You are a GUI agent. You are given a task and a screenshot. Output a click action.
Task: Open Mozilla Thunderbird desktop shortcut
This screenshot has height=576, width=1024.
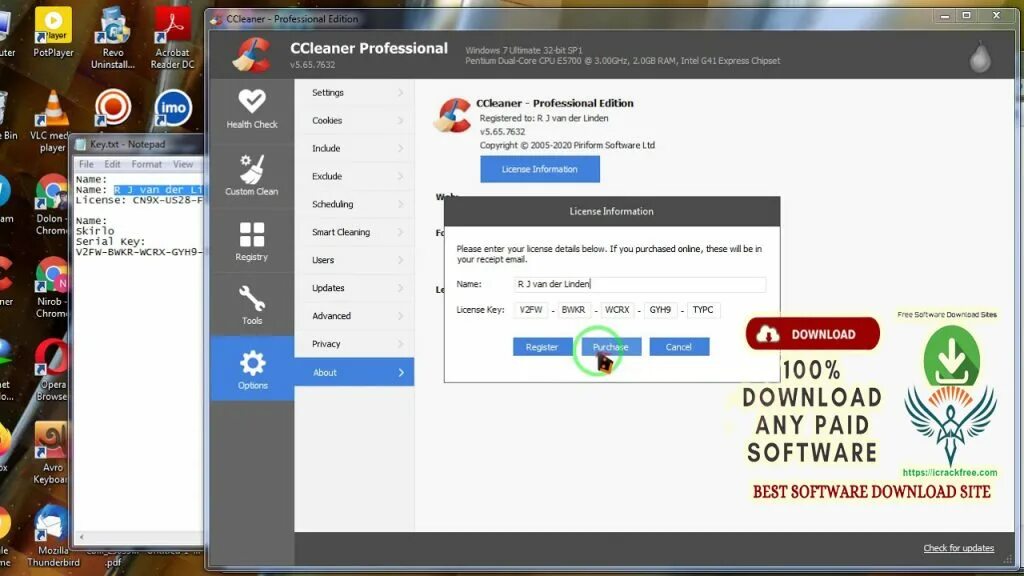pyautogui.click(x=52, y=537)
